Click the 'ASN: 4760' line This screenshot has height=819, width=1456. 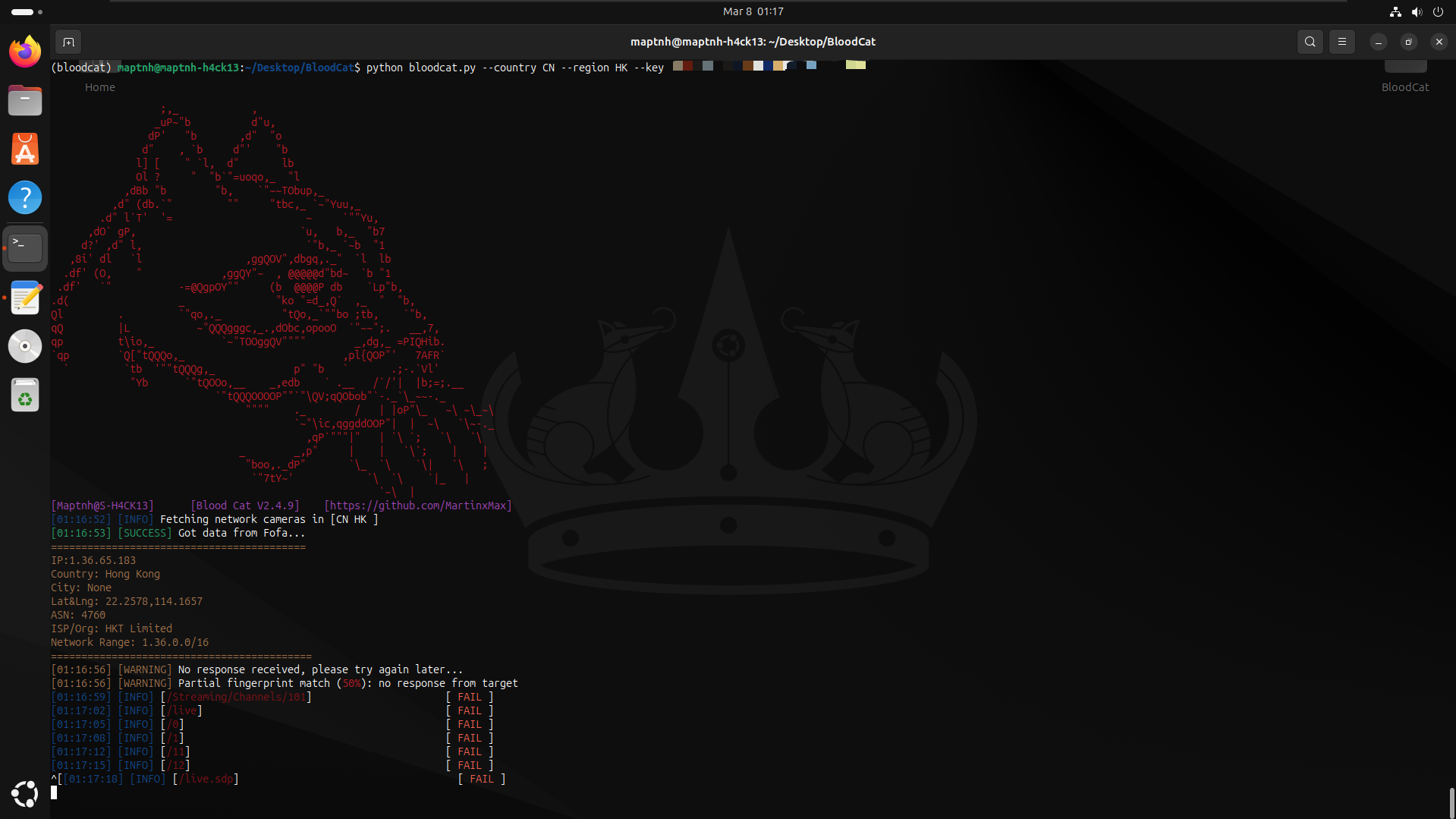coord(78,615)
